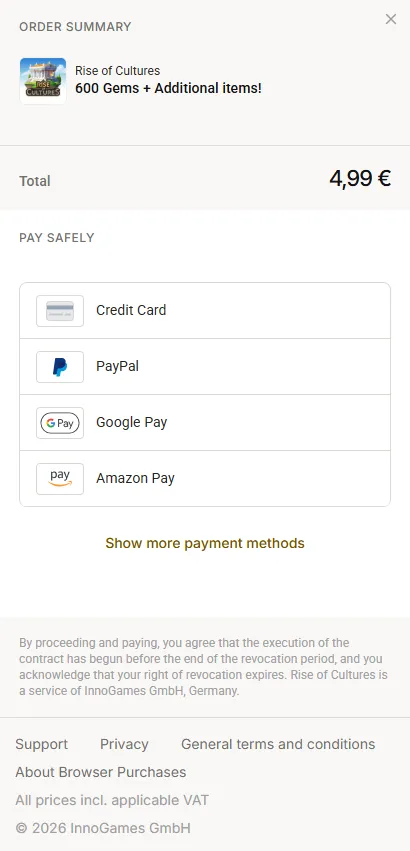Open the Privacy link

click(124, 744)
